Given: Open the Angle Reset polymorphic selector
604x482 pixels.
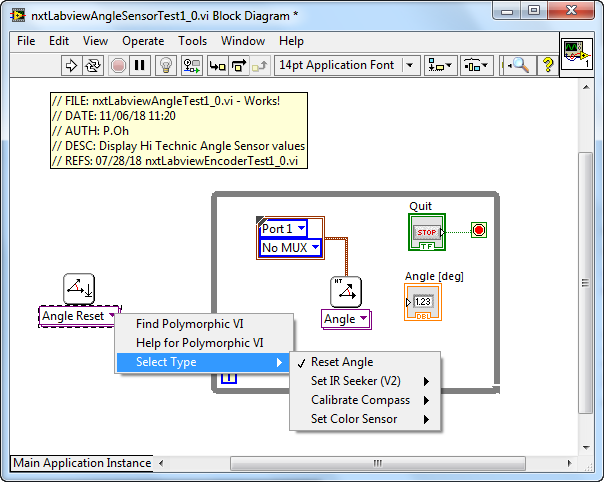Looking at the screenshot, I should pyautogui.click(x=79, y=316).
